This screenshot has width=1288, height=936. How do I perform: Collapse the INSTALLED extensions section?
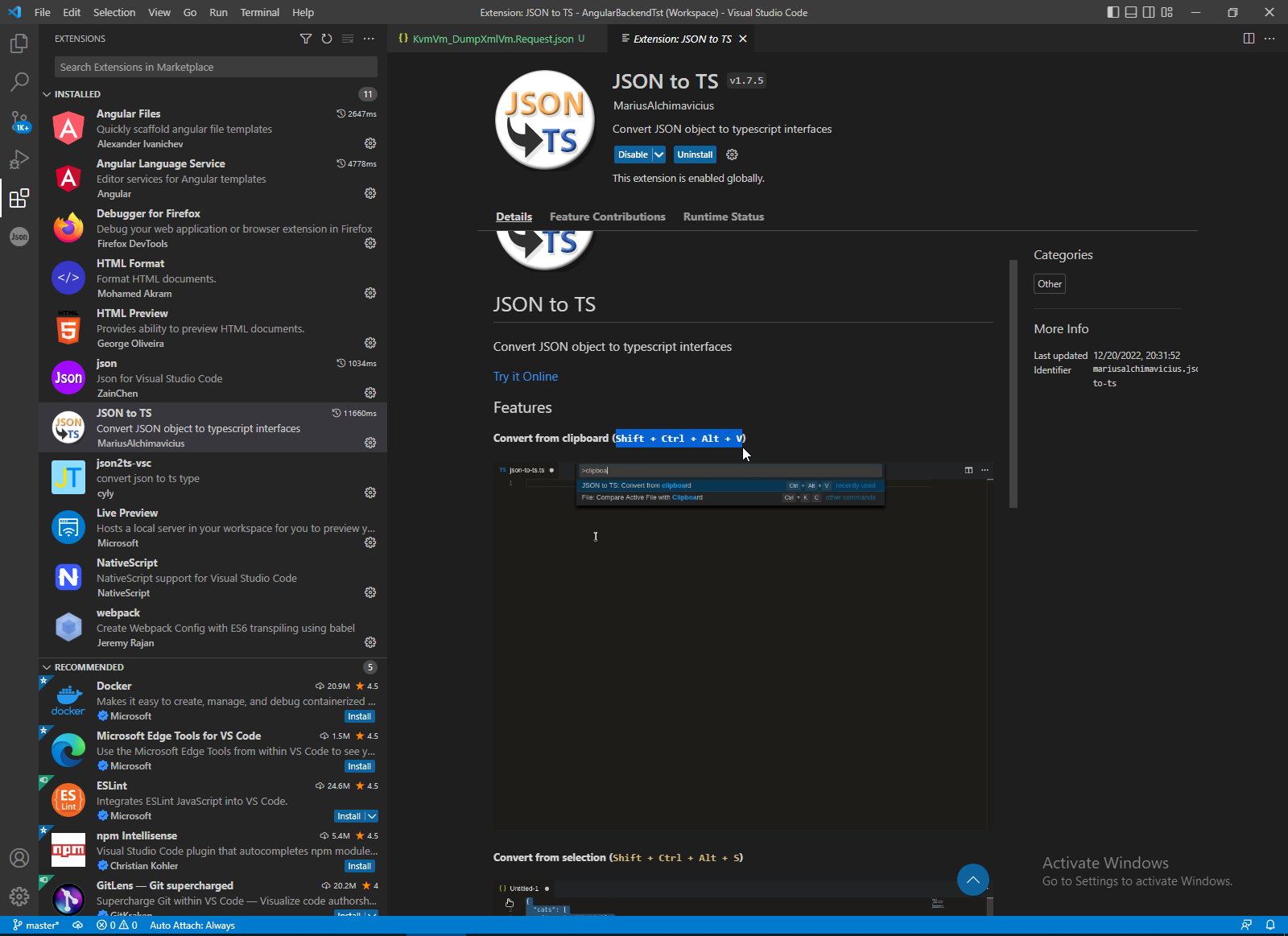coord(47,94)
